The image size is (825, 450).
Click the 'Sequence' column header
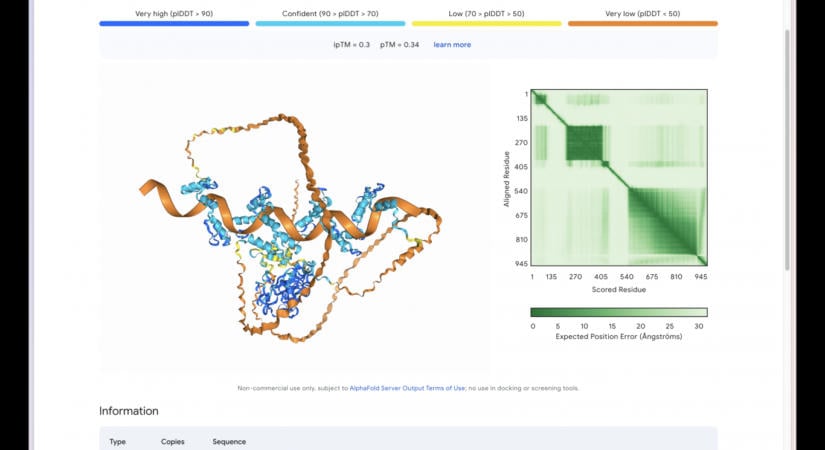(x=229, y=442)
